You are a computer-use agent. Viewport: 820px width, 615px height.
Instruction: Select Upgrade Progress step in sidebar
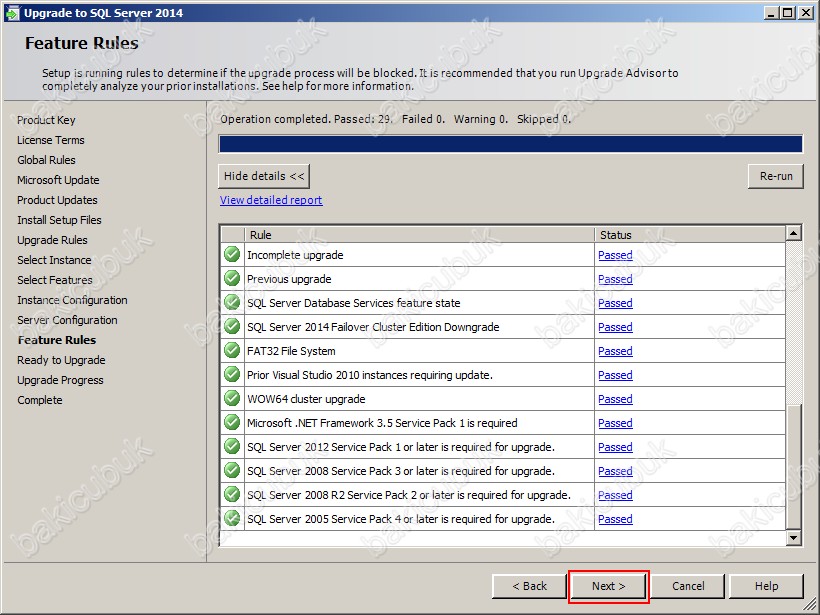click(x=60, y=380)
